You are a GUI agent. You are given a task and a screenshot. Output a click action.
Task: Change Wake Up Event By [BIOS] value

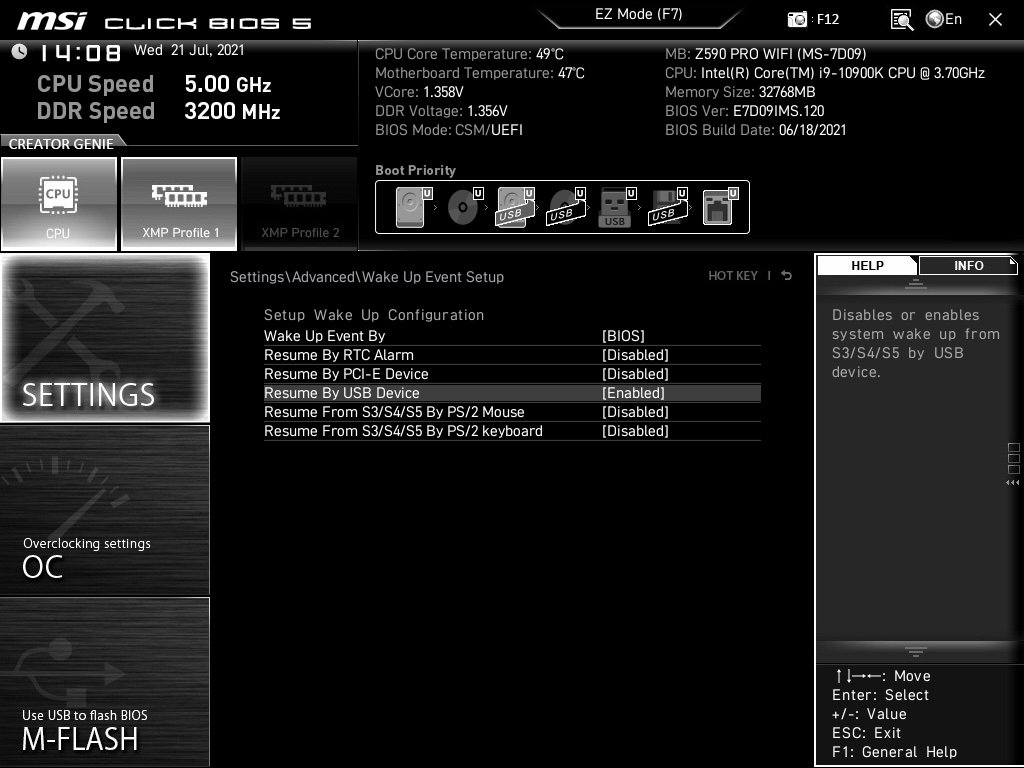pos(623,336)
